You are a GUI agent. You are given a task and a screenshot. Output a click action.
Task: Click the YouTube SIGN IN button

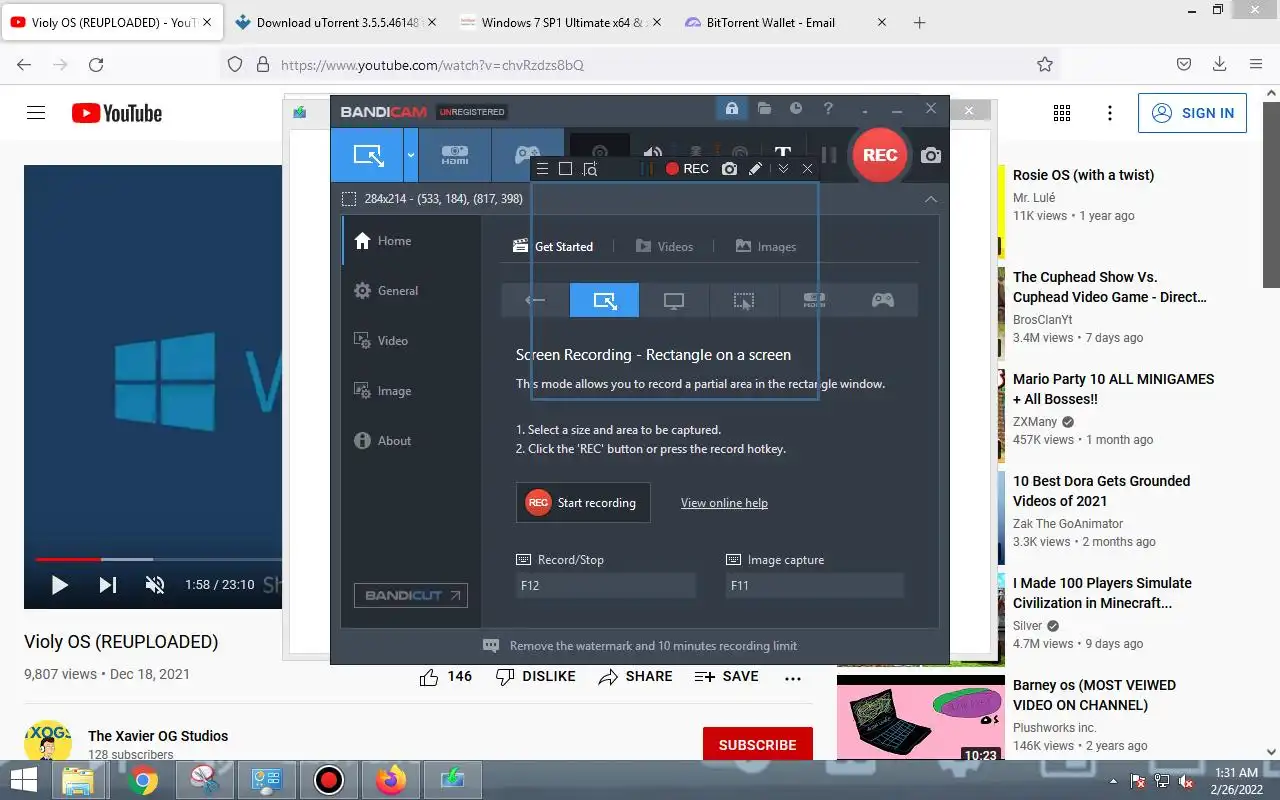click(1192, 113)
